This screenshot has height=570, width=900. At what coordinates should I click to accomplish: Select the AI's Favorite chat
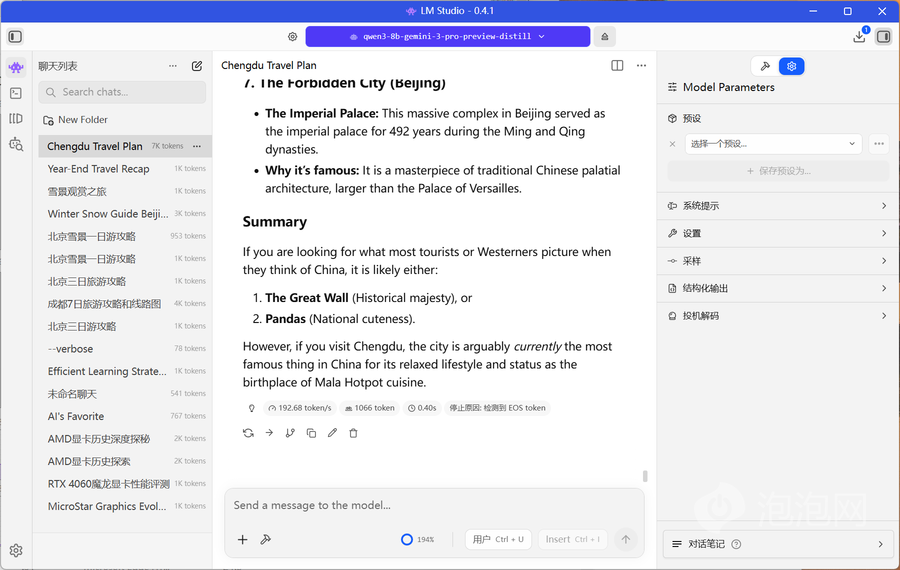click(x=76, y=416)
